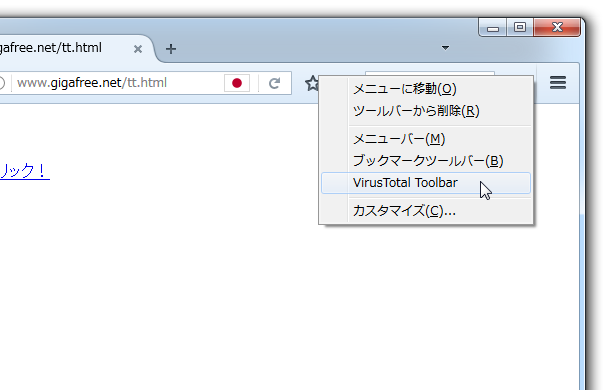The image size is (608, 390).
Task: Enable VirusTotal Toolbar menu item
Action: point(426,183)
